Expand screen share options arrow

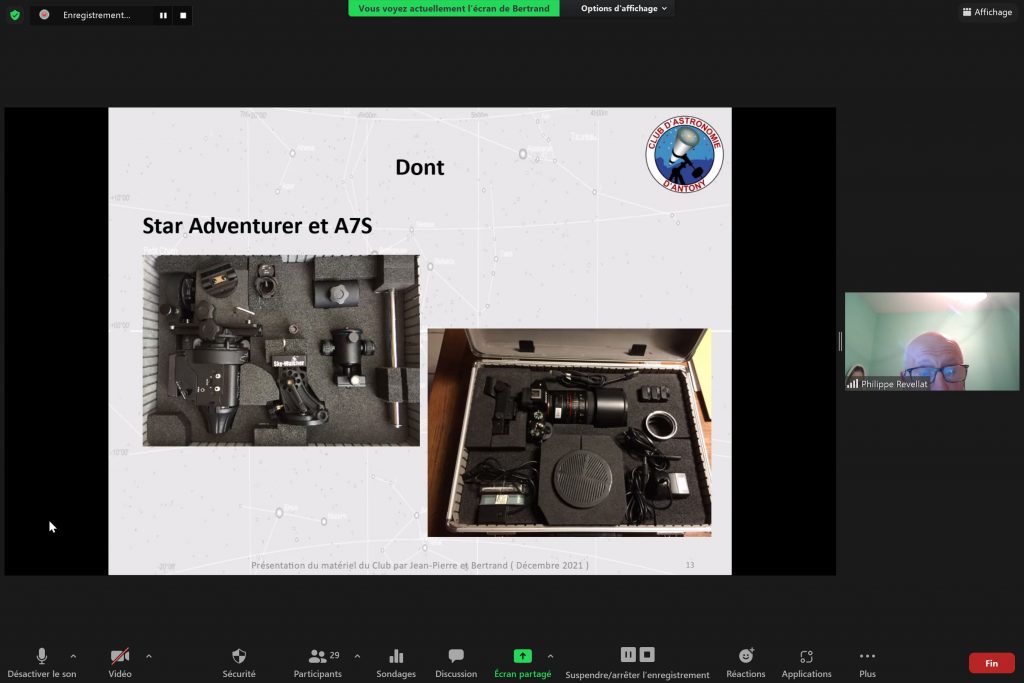pyautogui.click(x=551, y=656)
